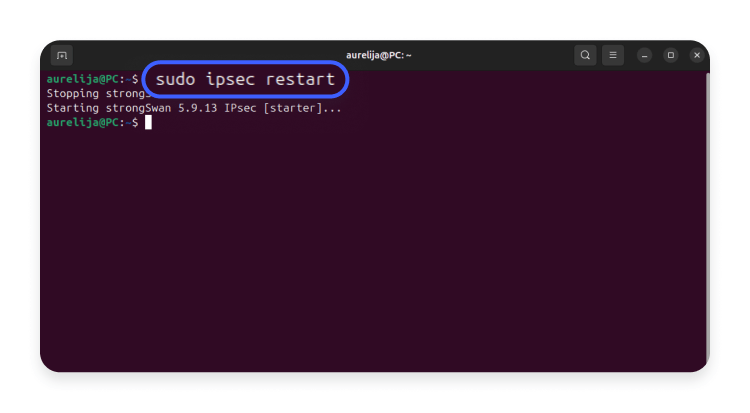Viewport: 750px width, 413px height.
Task: Click the highlighted 'sudo ipsec restart' command
Action: 245,79
